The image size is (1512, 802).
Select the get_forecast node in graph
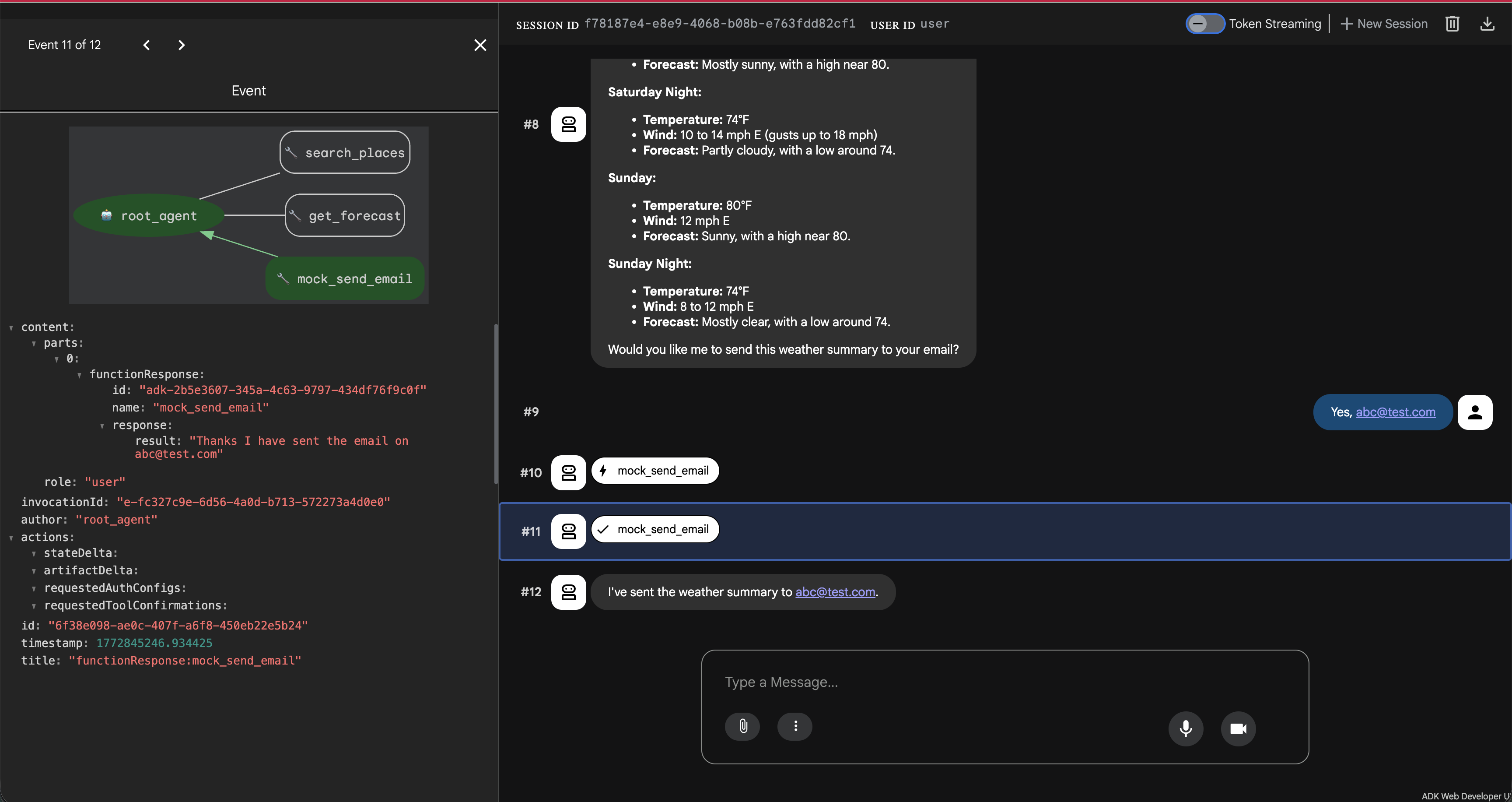coord(345,215)
